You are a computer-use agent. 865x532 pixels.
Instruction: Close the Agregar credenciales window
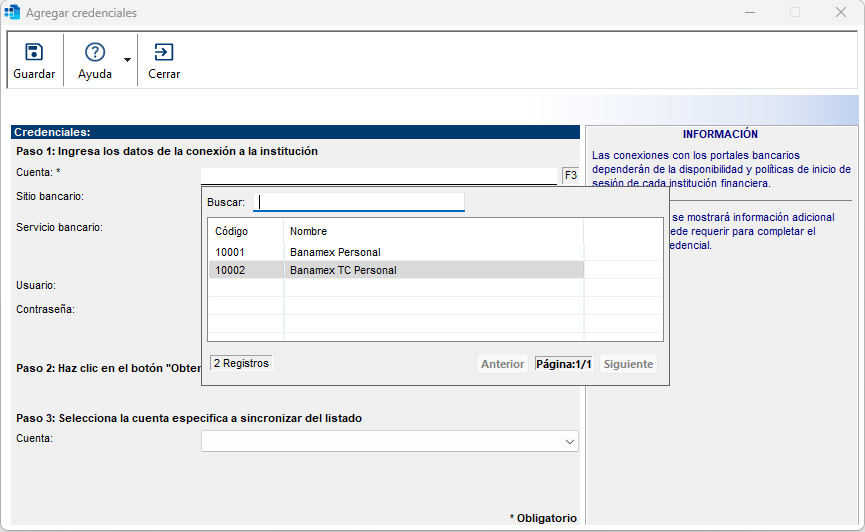coord(841,13)
